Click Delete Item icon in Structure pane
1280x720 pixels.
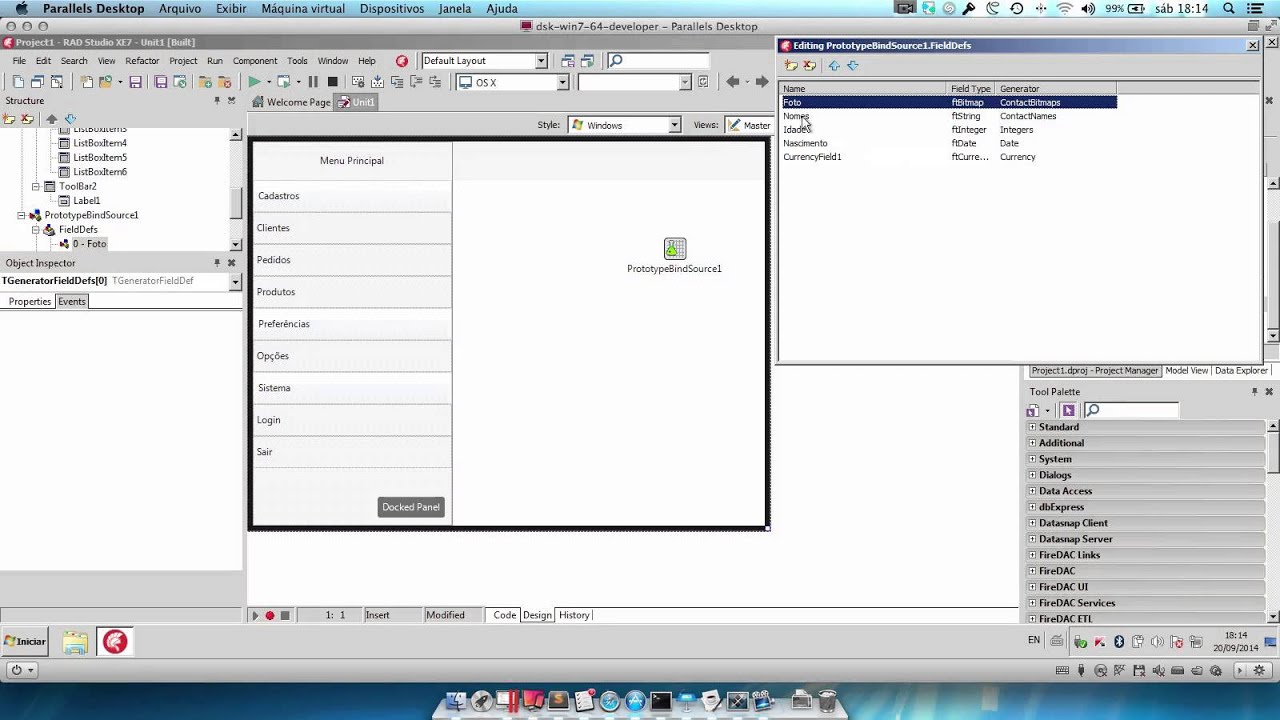click(25, 119)
